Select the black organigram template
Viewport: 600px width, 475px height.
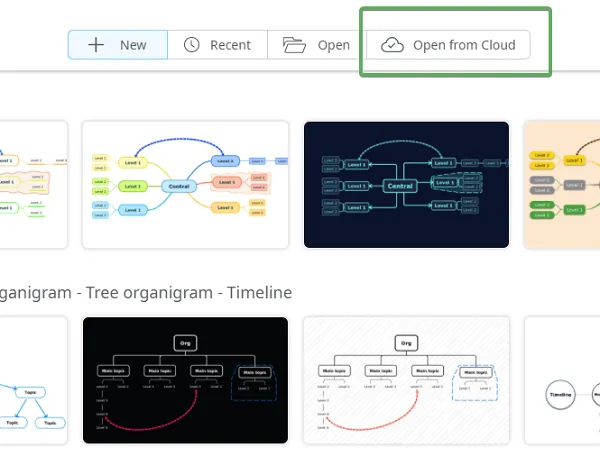pos(185,380)
